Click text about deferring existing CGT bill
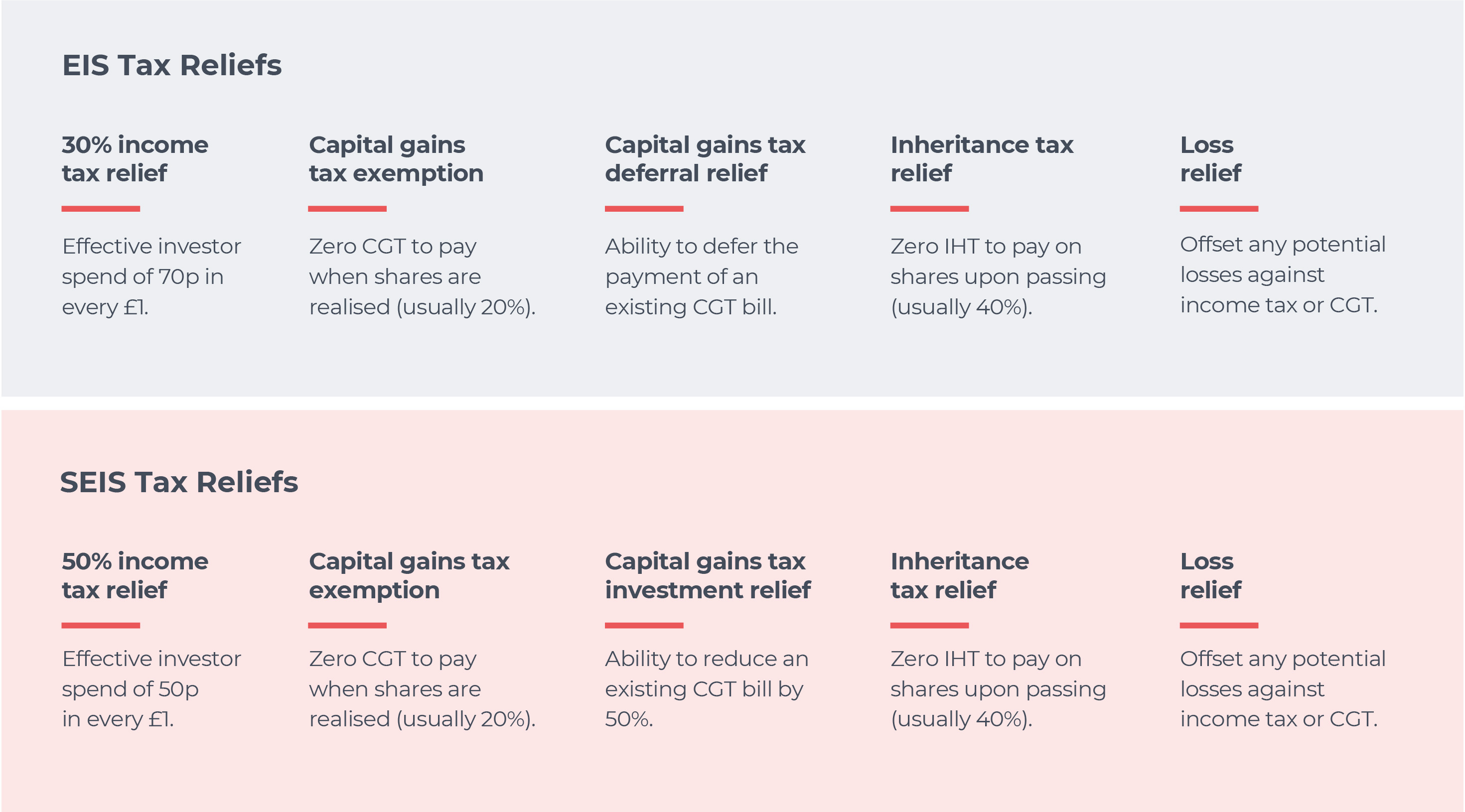 pyautogui.click(x=701, y=277)
